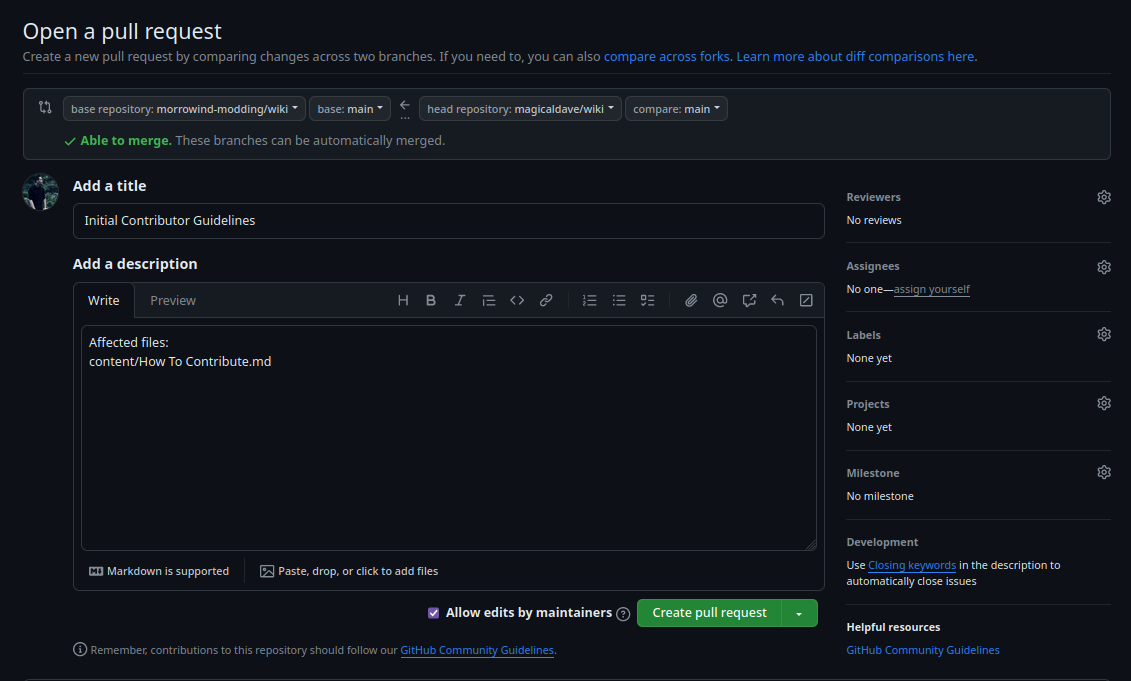The height and width of the screenshot is (681, 1131).
Task: Click the 'No reviews' text
Action: 873,220
